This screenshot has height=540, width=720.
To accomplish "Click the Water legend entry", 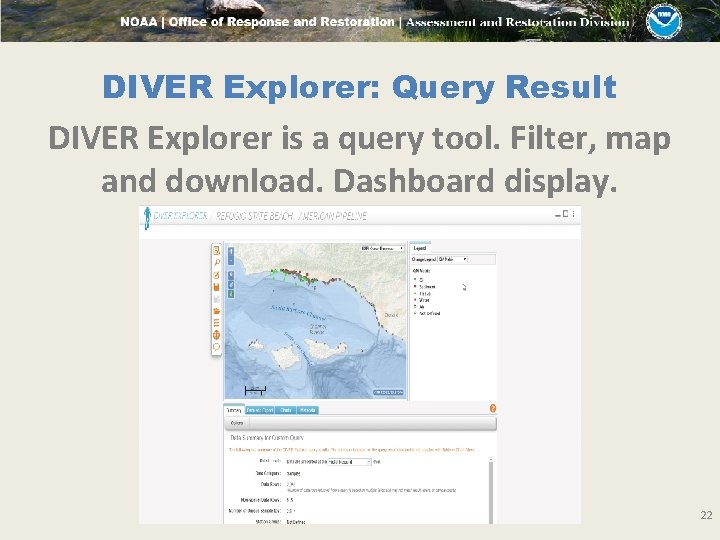I will pos(422,300).
